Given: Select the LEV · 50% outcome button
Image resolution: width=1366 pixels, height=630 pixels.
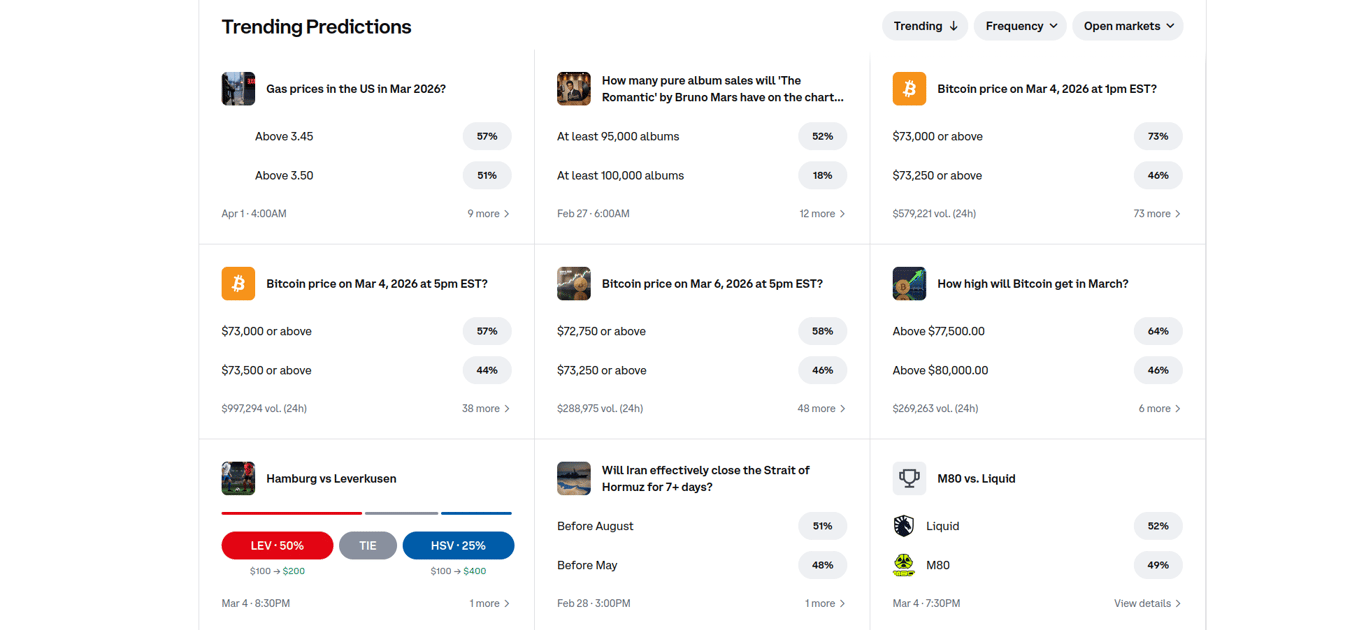Looking at the screenshot, I should point(277,545).
